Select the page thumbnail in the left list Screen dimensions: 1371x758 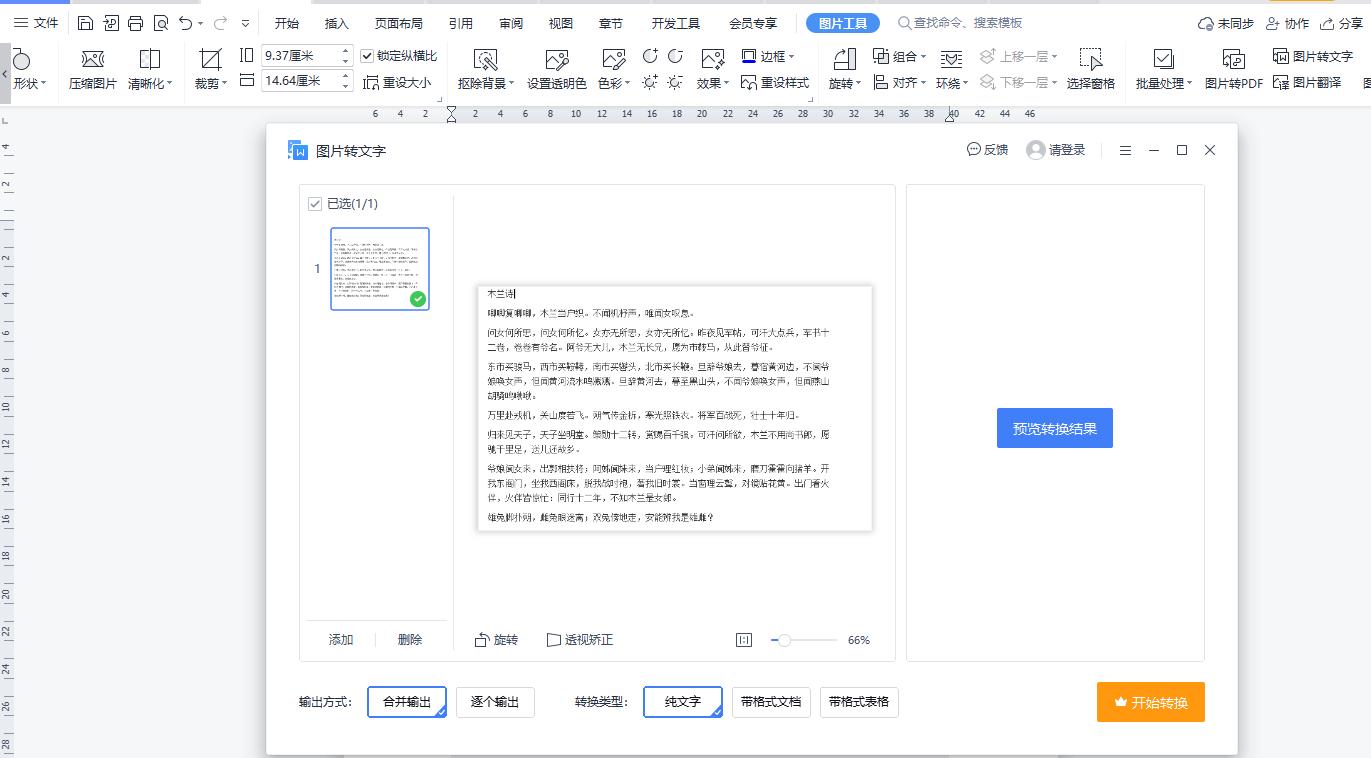380,268
